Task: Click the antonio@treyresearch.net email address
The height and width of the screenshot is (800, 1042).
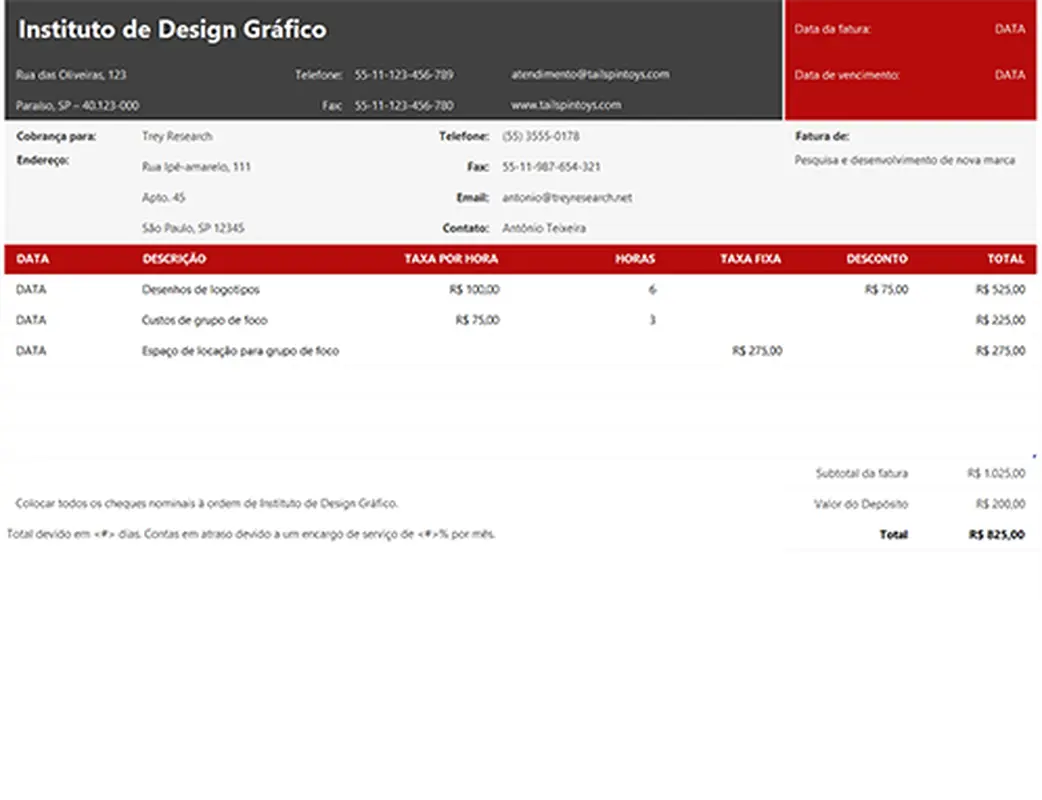Action: pyautogui.click(x=567, y=198)
